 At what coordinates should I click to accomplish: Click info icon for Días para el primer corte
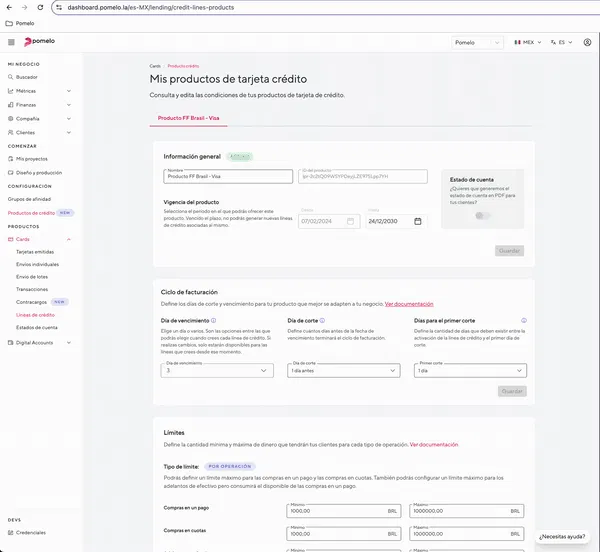pos(524,321)
